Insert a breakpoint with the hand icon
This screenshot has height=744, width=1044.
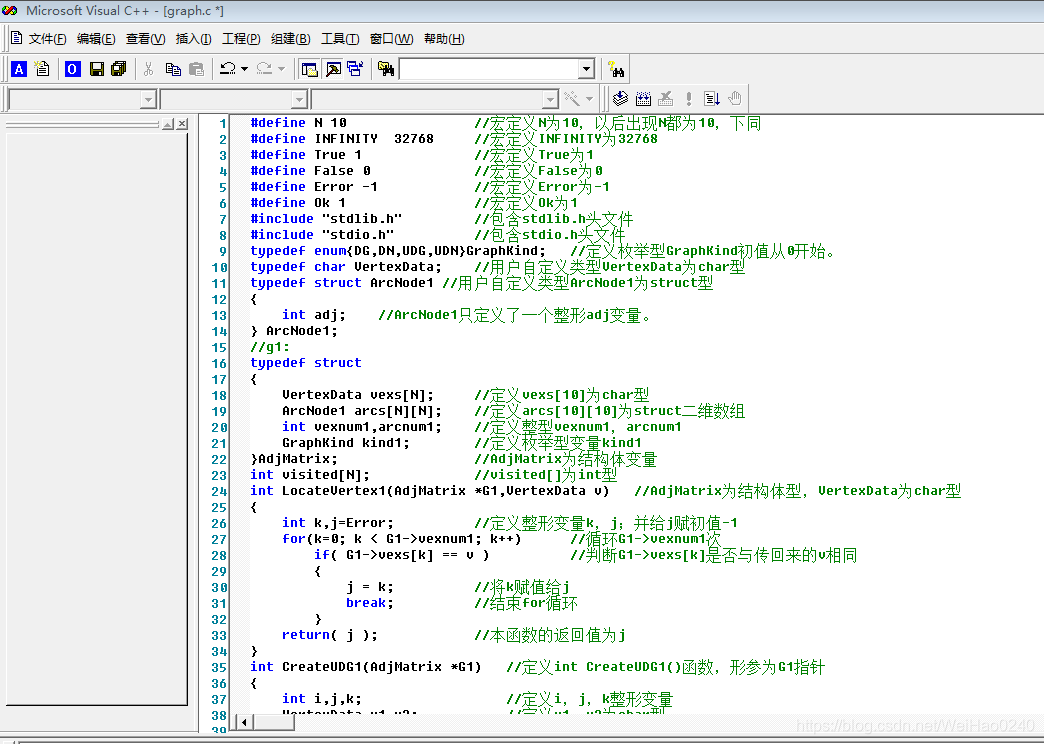(734, 99)
